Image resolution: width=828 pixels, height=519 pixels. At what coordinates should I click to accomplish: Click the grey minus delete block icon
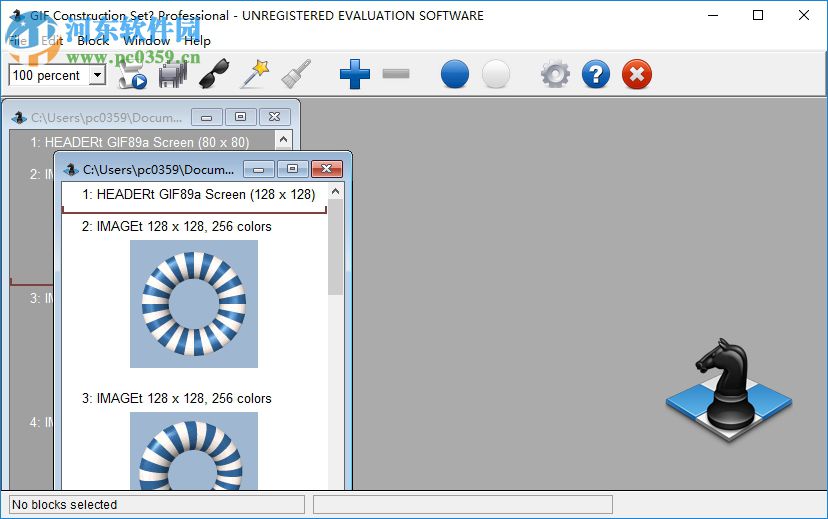pyautogui.click(x=396, y=73)
